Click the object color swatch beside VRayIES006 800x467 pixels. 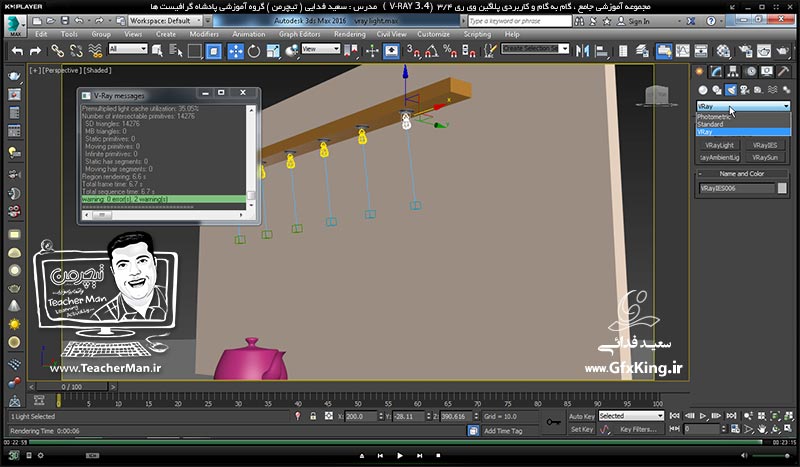point(782,188)
